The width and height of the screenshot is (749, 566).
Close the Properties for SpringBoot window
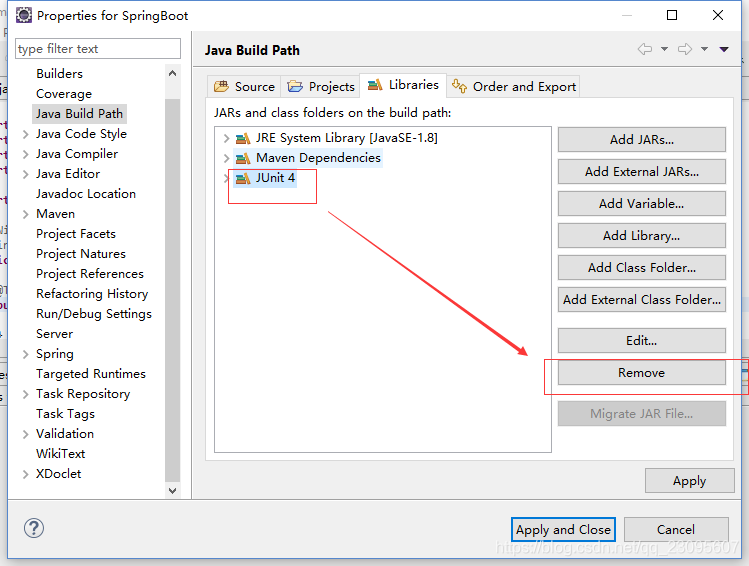pyautogui.click(x=717, y=15)
